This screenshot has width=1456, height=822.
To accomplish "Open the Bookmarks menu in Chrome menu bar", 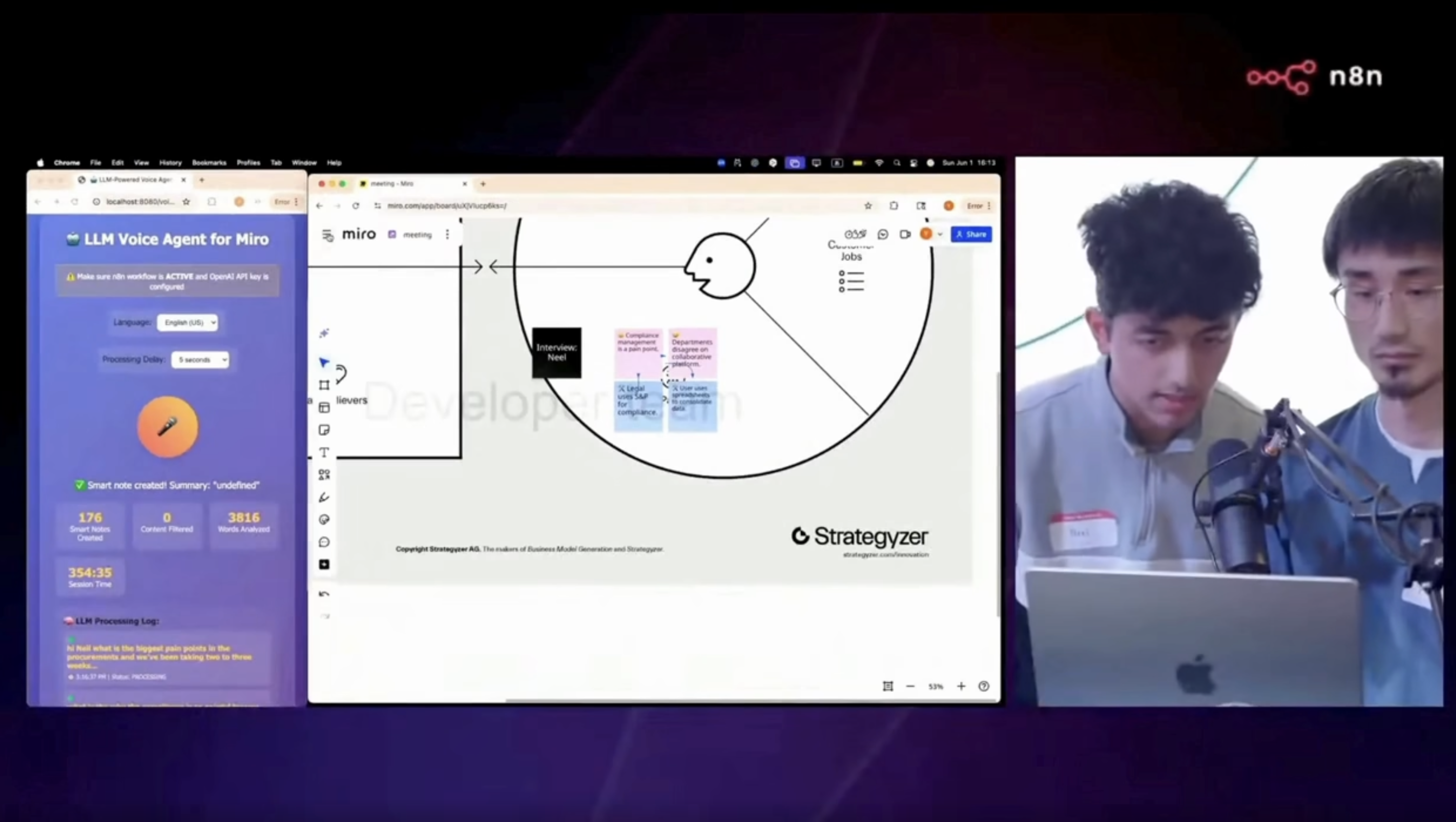I will click(x=209, y=163).
